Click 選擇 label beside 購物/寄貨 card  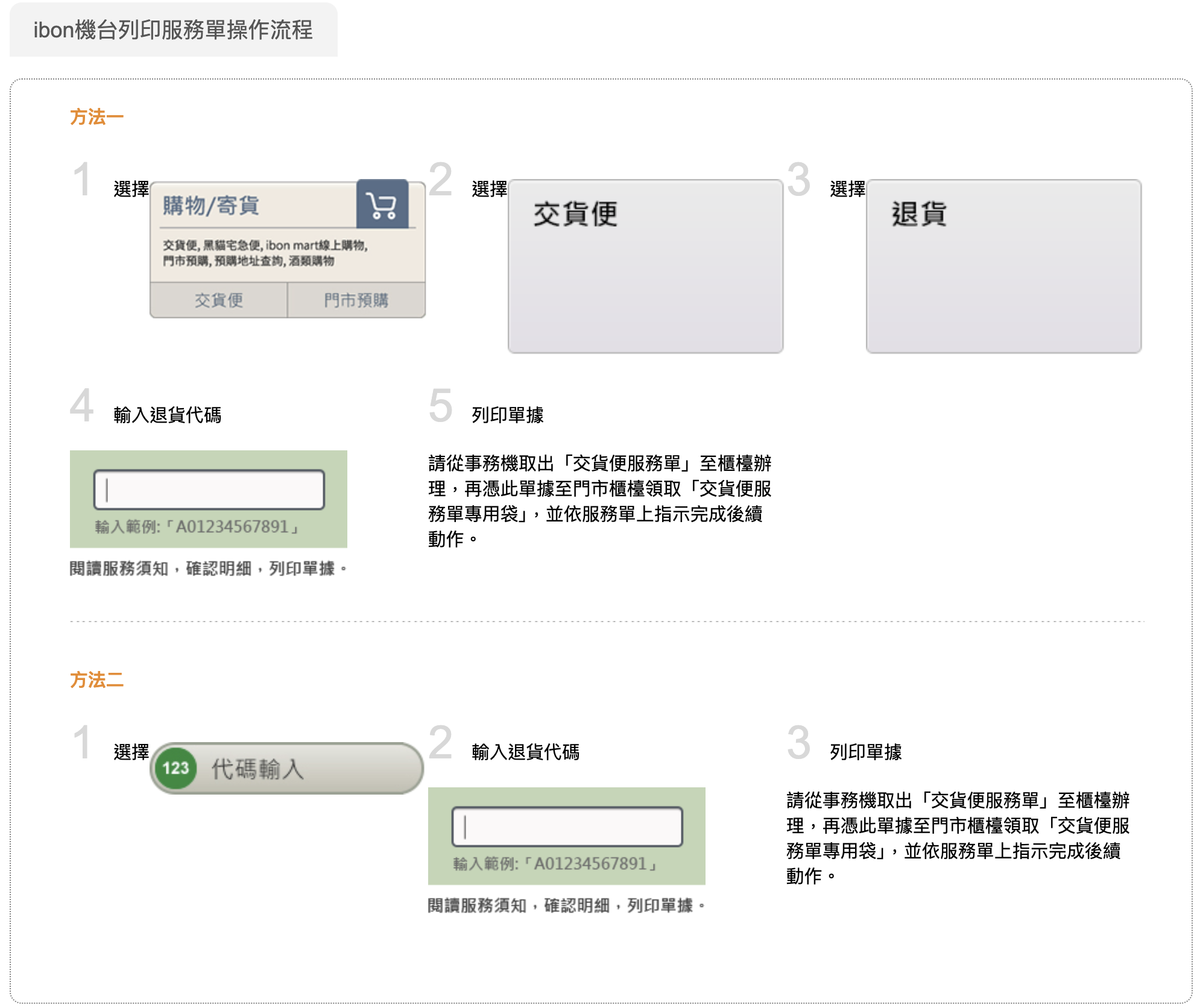131,189
